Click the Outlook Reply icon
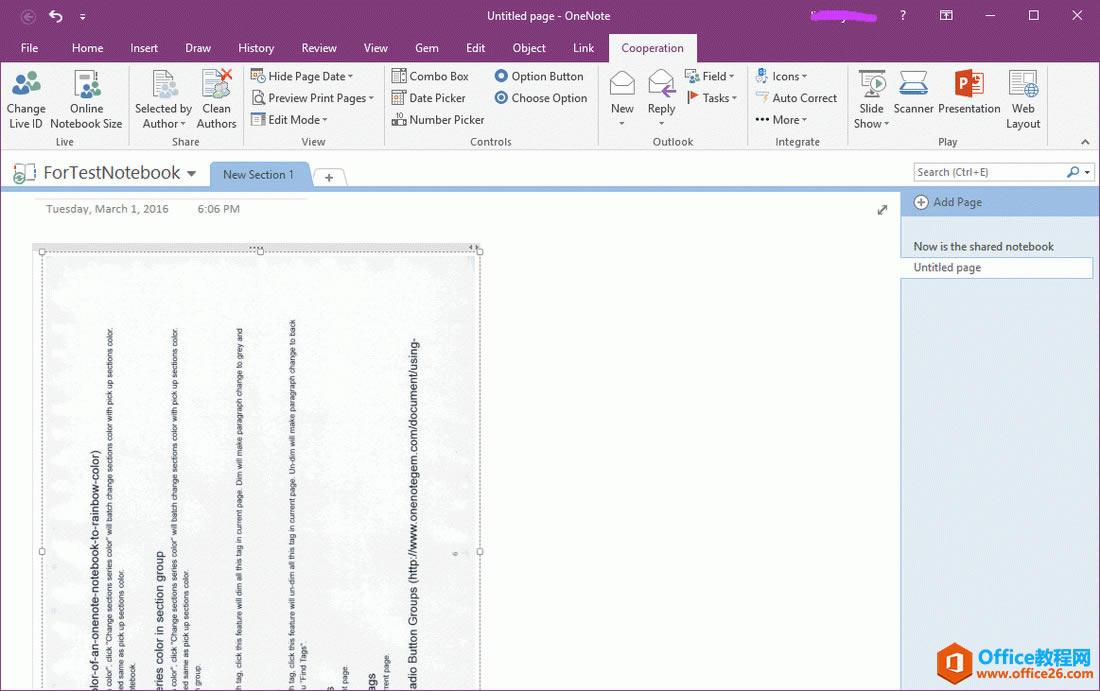Screen dimensions: 1100x691 661,84
